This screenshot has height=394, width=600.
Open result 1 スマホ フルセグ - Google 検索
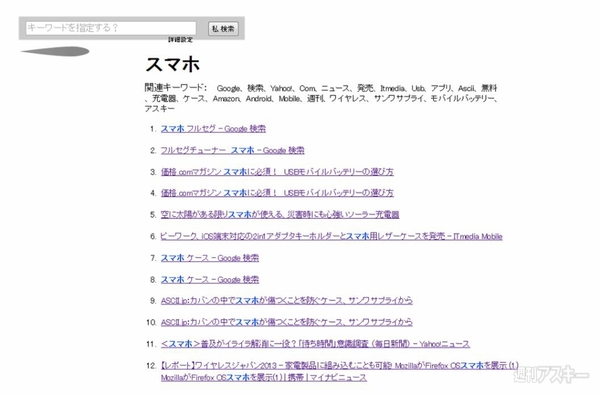[x=213, y=129]
